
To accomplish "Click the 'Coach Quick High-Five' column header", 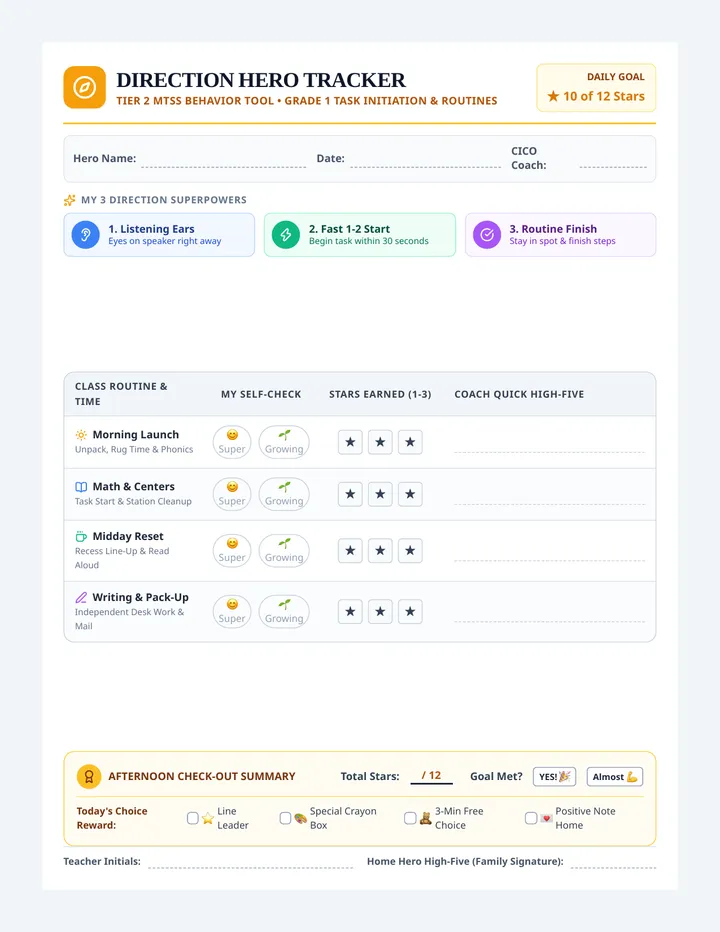I will 519,394.
